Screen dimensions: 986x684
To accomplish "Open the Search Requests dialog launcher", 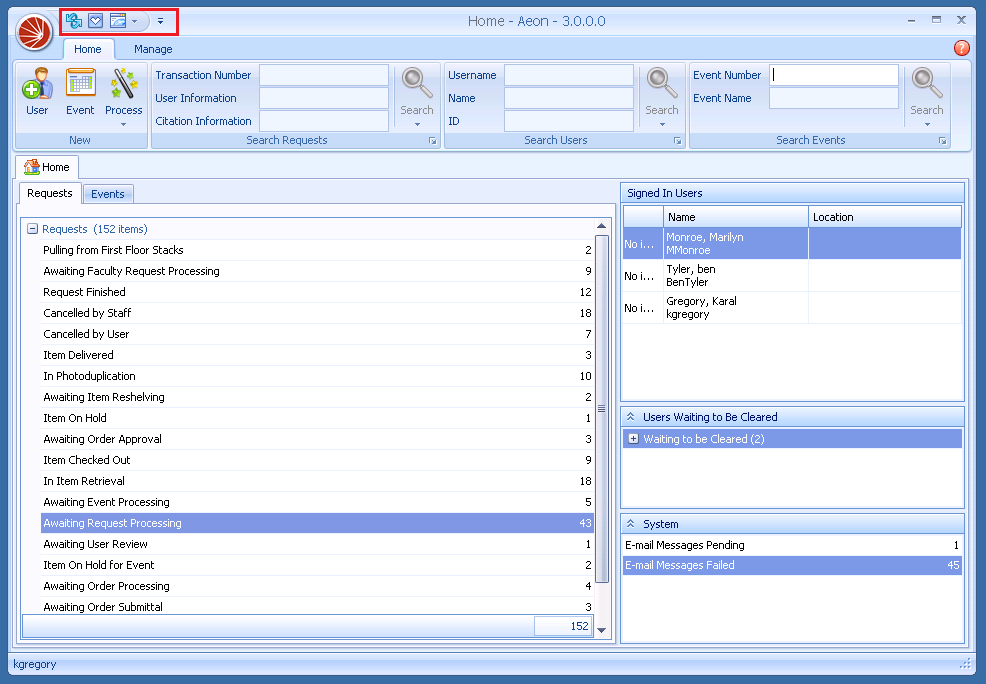I will pyautogui.click(x=433, y=142).
